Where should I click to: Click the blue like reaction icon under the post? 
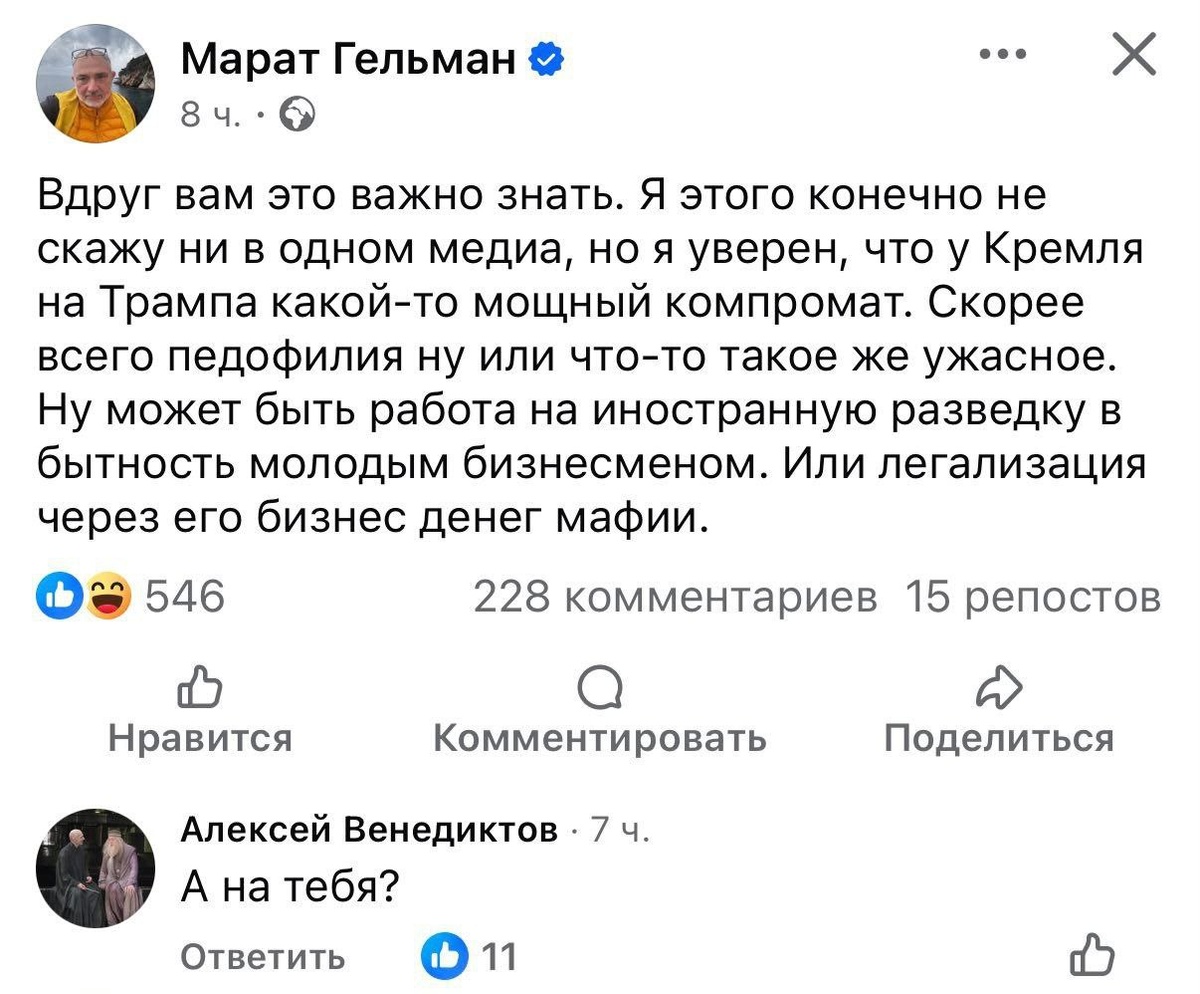click(56, 598)
